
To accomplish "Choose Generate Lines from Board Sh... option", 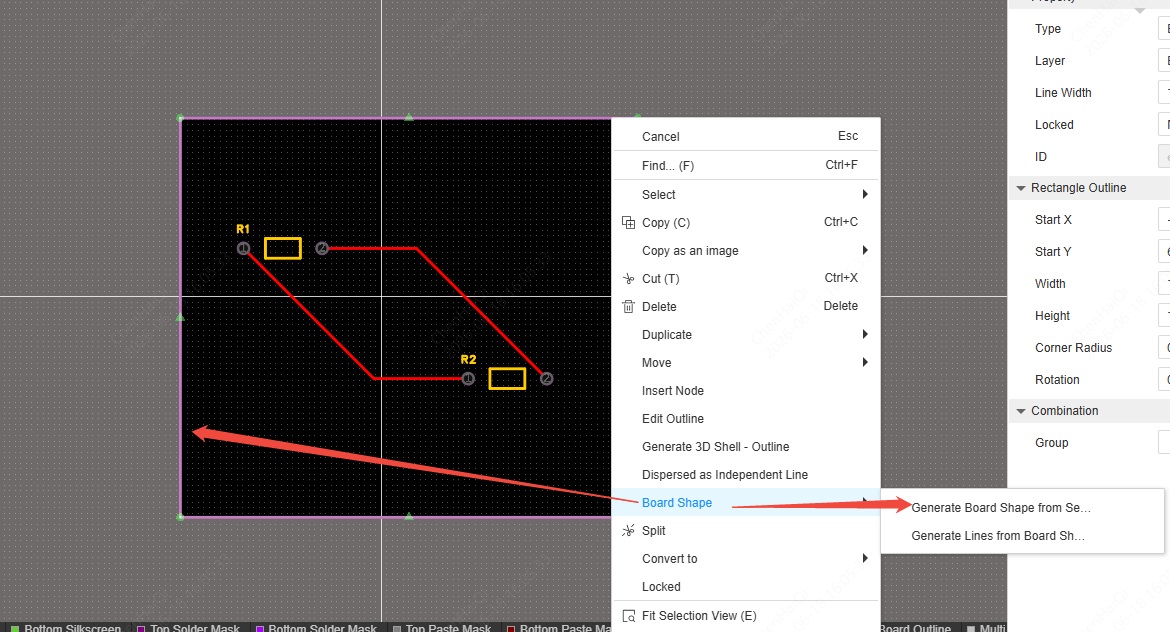I will 1022,536.
